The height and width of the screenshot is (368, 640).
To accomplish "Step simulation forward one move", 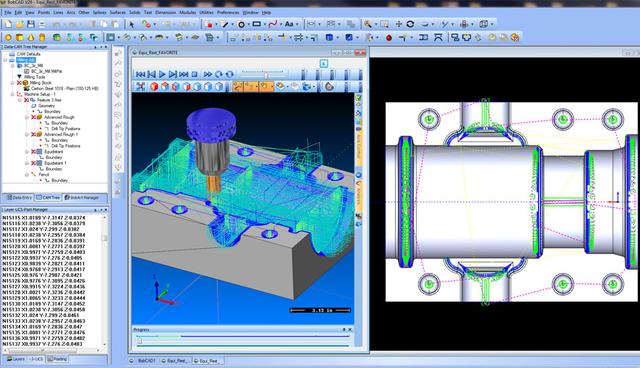I will (x=173, y=74).
